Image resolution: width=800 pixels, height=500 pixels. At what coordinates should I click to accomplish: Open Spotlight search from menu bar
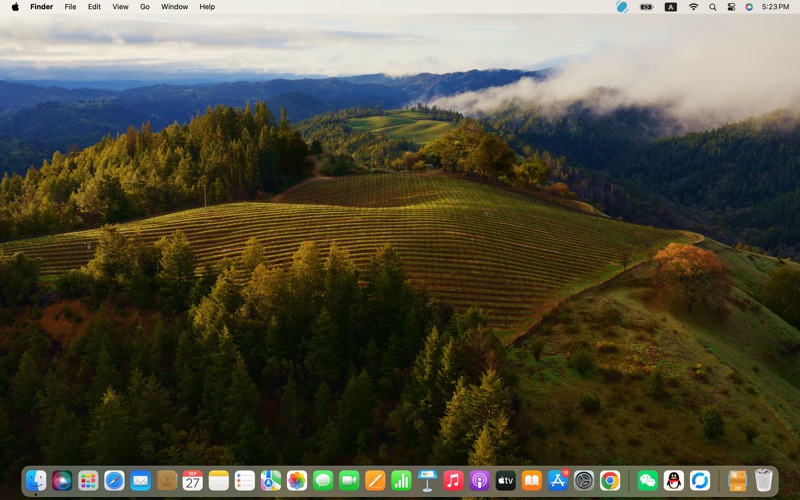coord(713,7)
